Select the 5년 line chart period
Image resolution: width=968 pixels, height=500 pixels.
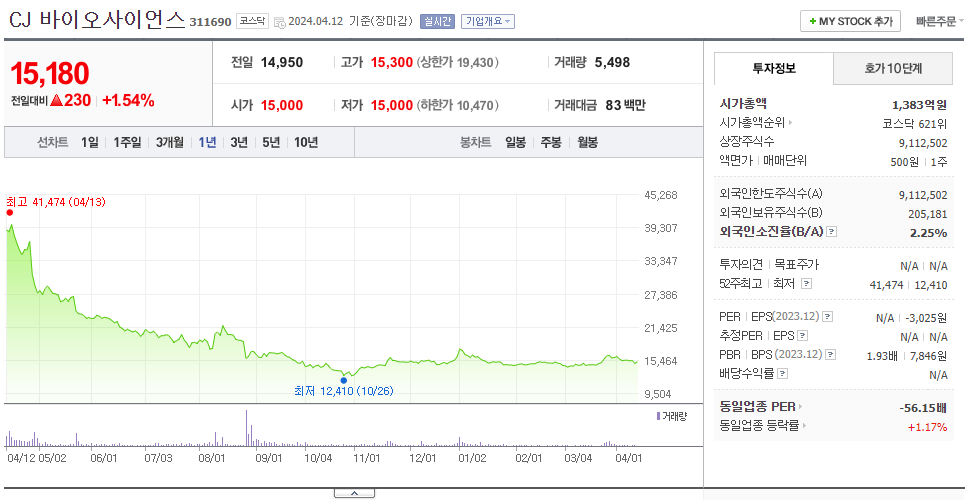pyautogui.click(x=271, y=143)
